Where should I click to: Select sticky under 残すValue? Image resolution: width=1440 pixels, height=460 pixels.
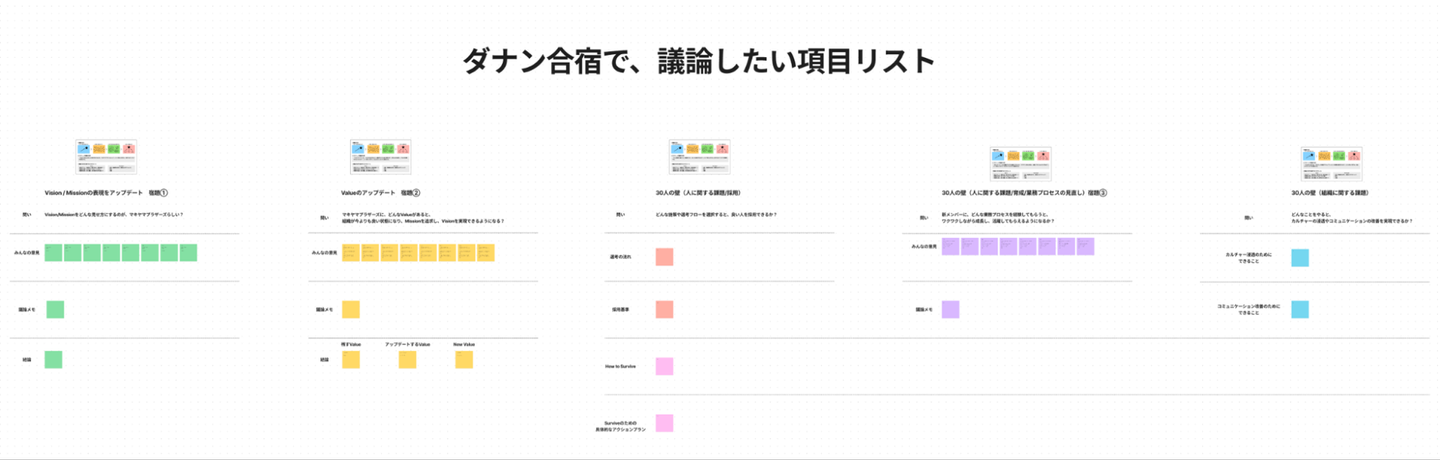click(x=351, y=359)
